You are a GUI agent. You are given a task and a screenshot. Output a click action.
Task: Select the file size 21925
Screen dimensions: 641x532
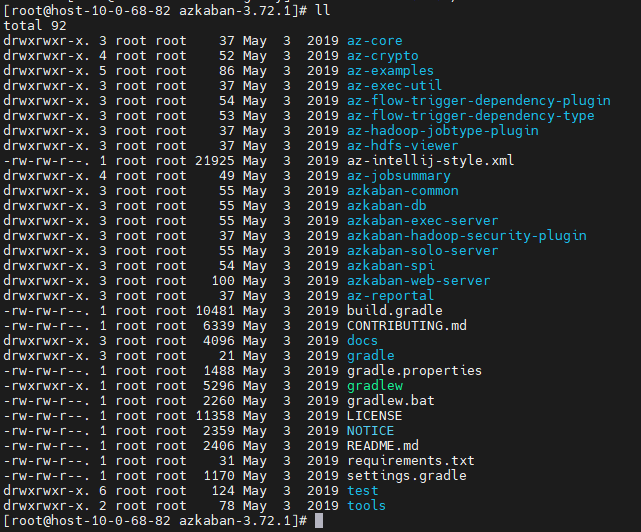[215, 161]
